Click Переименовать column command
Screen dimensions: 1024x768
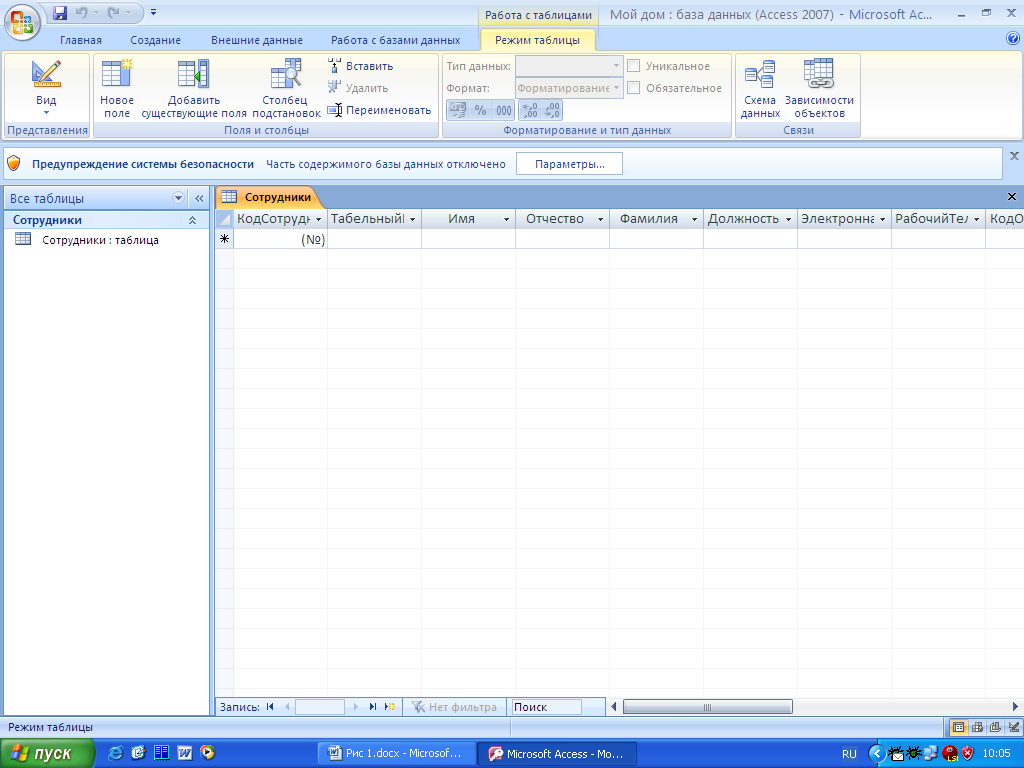[x=379, y=110]
